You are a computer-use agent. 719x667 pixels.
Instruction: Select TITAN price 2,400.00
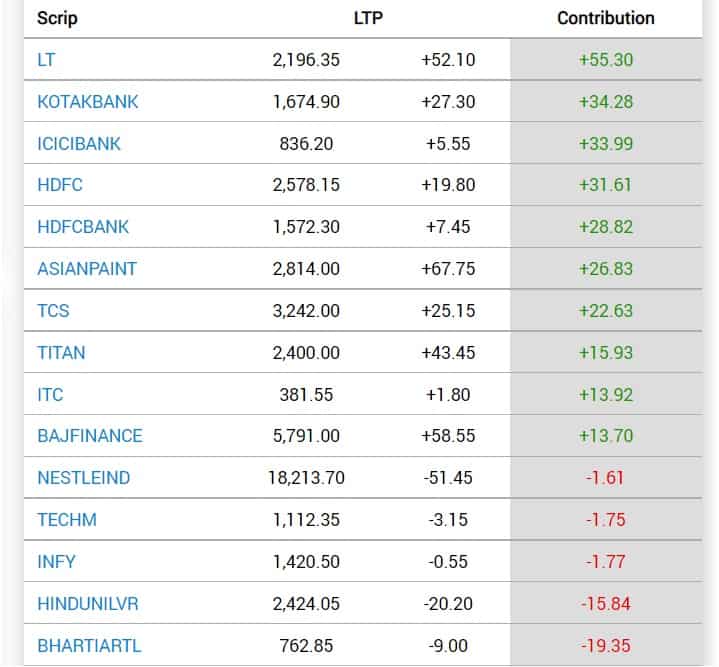[306, 353]
